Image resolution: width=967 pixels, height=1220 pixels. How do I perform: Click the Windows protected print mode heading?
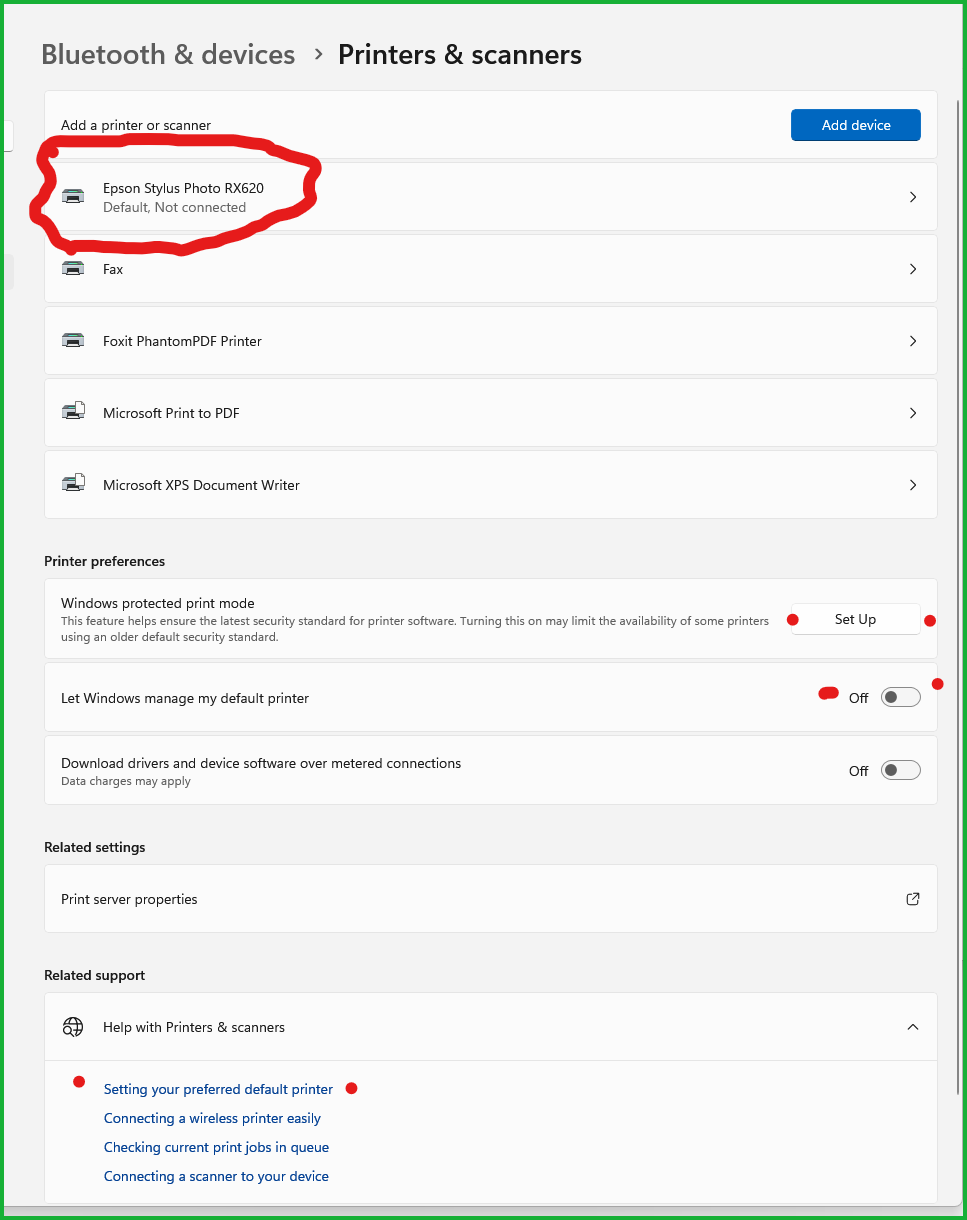(x=158, y=603)
